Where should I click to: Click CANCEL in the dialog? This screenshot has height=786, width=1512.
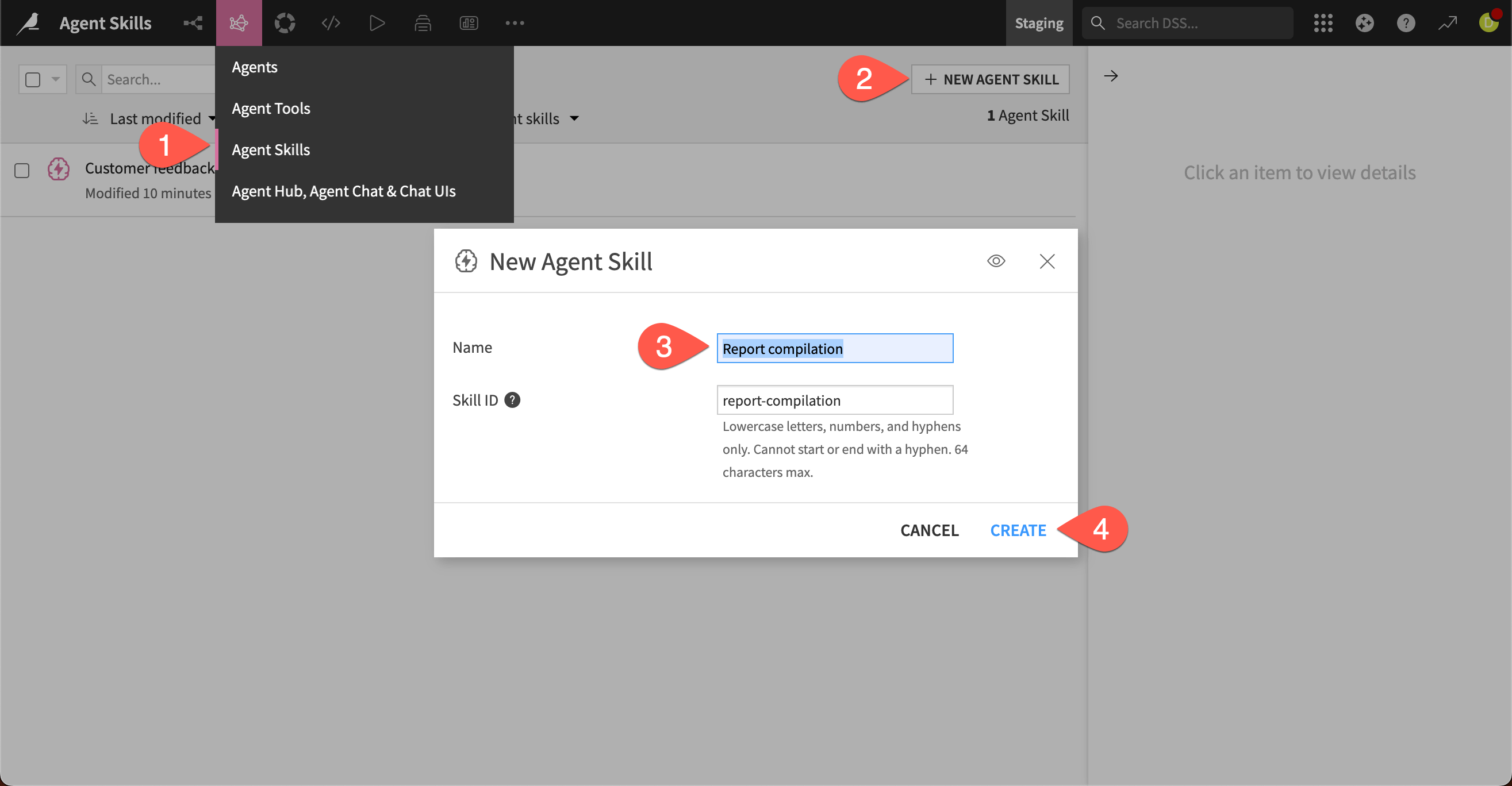click(x=929, y=530)
